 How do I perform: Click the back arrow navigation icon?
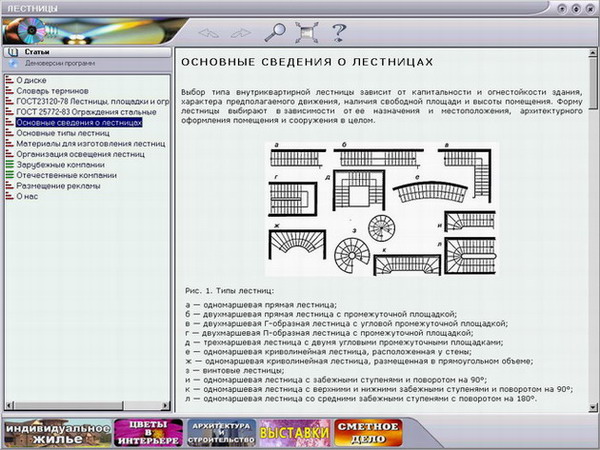coord(209,33)
